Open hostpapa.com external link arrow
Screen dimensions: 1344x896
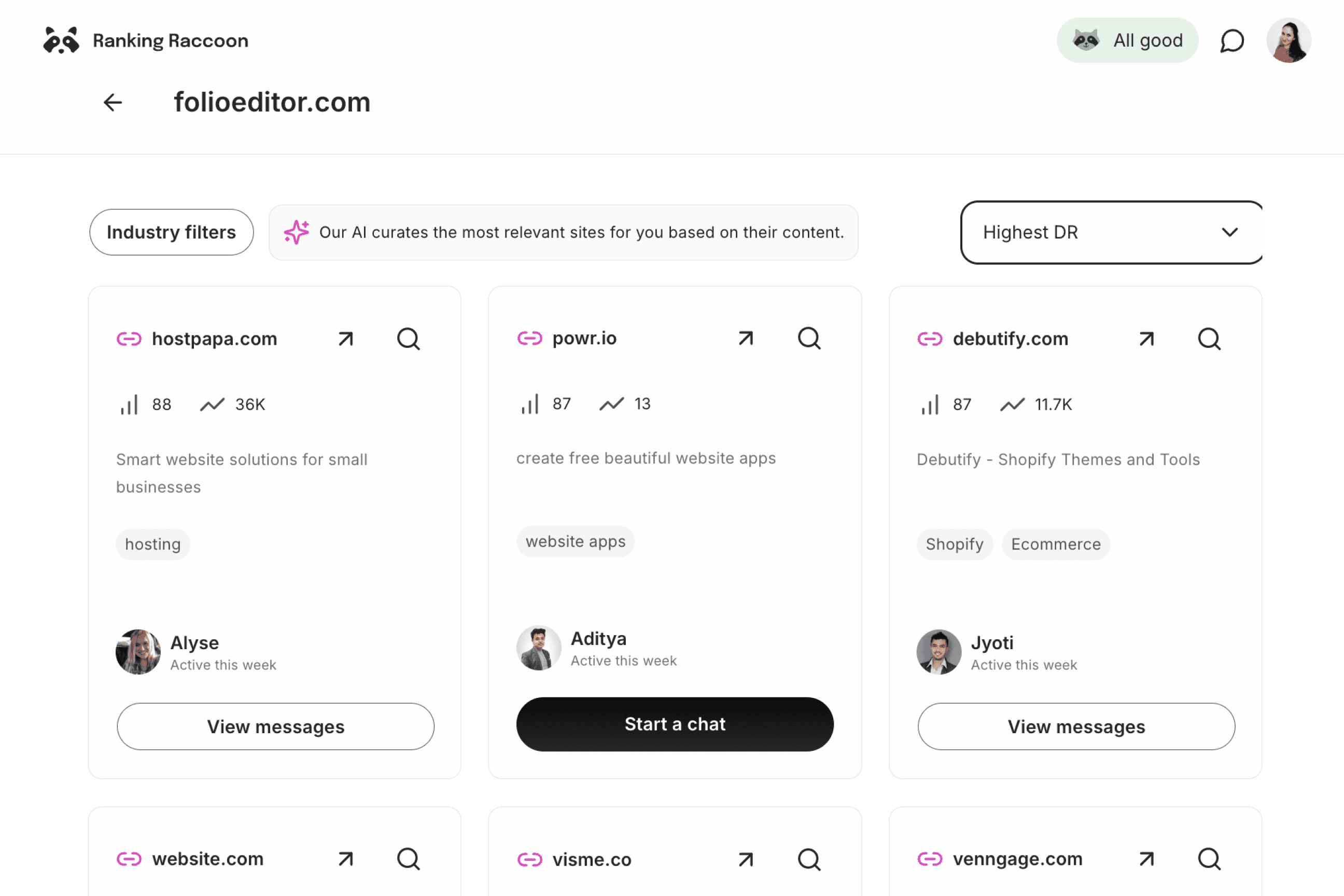[x=346, y=339]
